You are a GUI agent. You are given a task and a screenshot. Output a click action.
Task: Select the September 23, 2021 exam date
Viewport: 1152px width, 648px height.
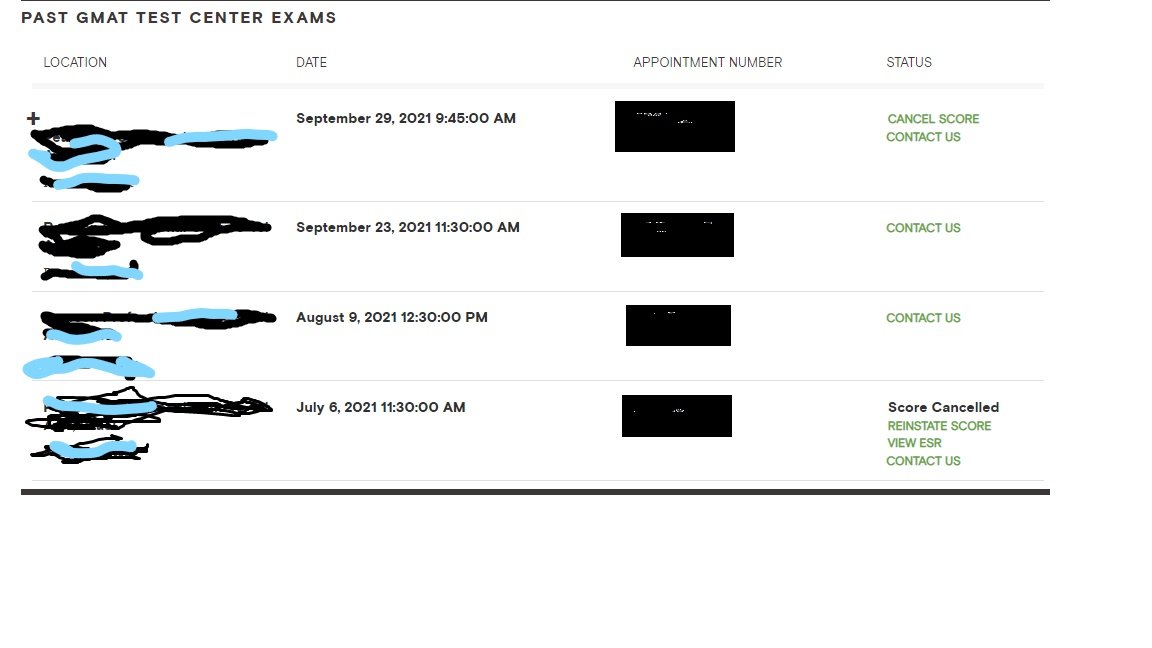408,227
